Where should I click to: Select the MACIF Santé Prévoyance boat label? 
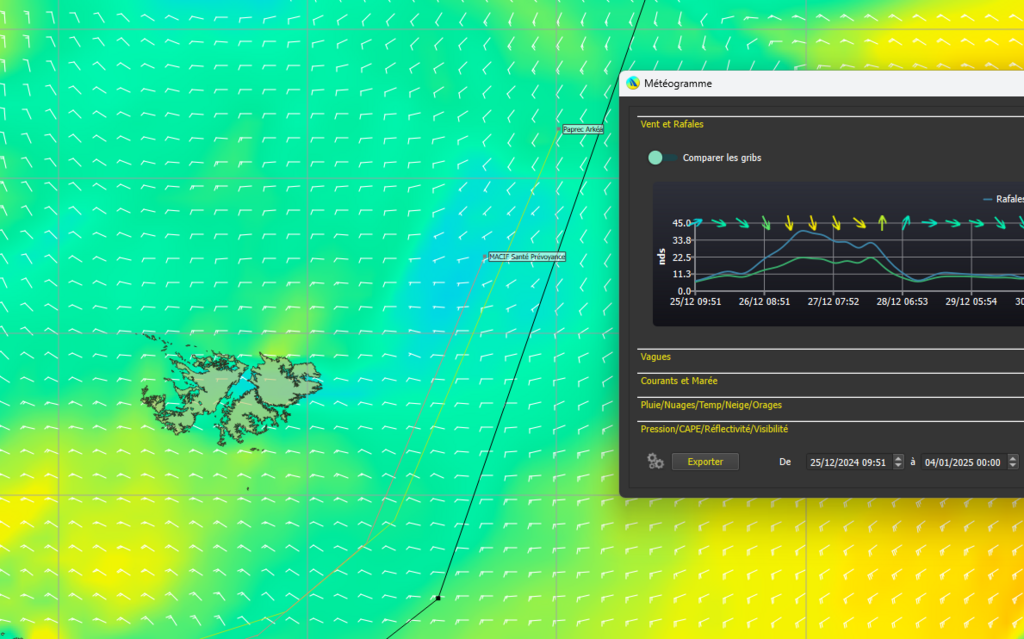coord(527,257)
